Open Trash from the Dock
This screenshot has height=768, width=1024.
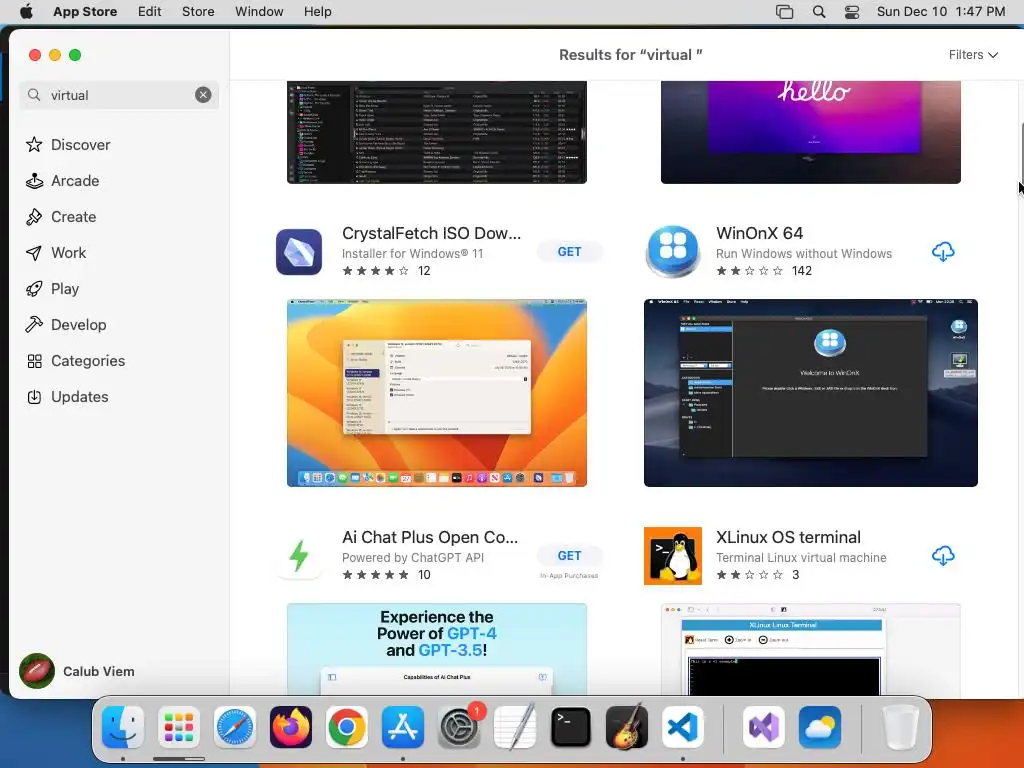[x=901, y=727]
